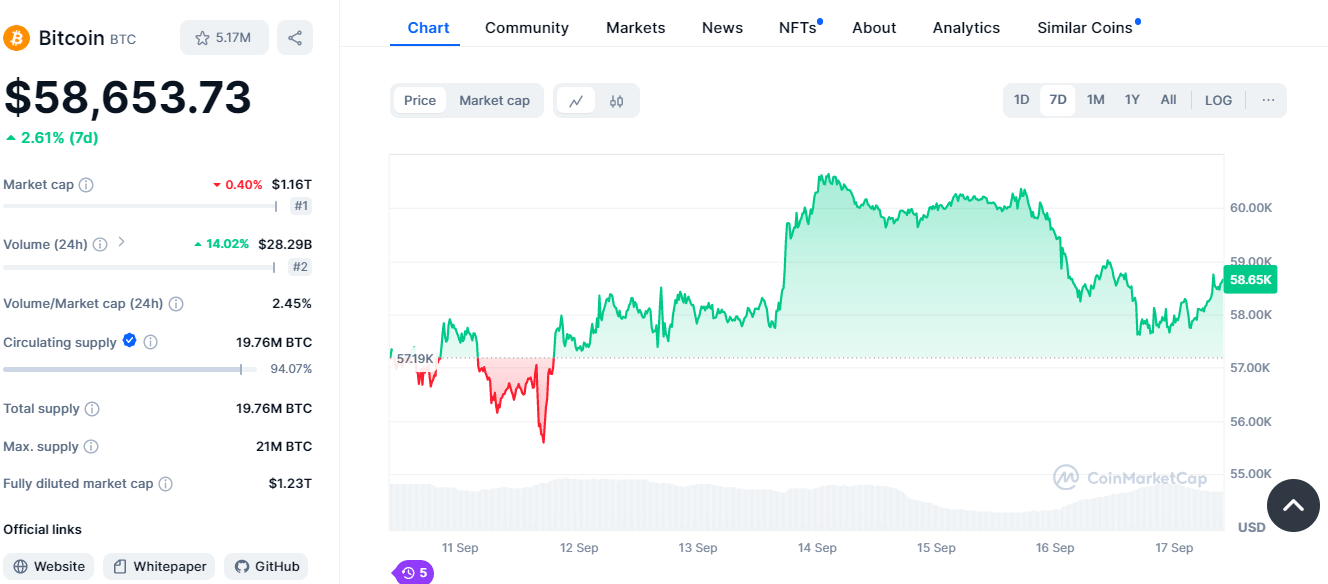
Task: Select the Price chart toggle
Action: point(420,100)
